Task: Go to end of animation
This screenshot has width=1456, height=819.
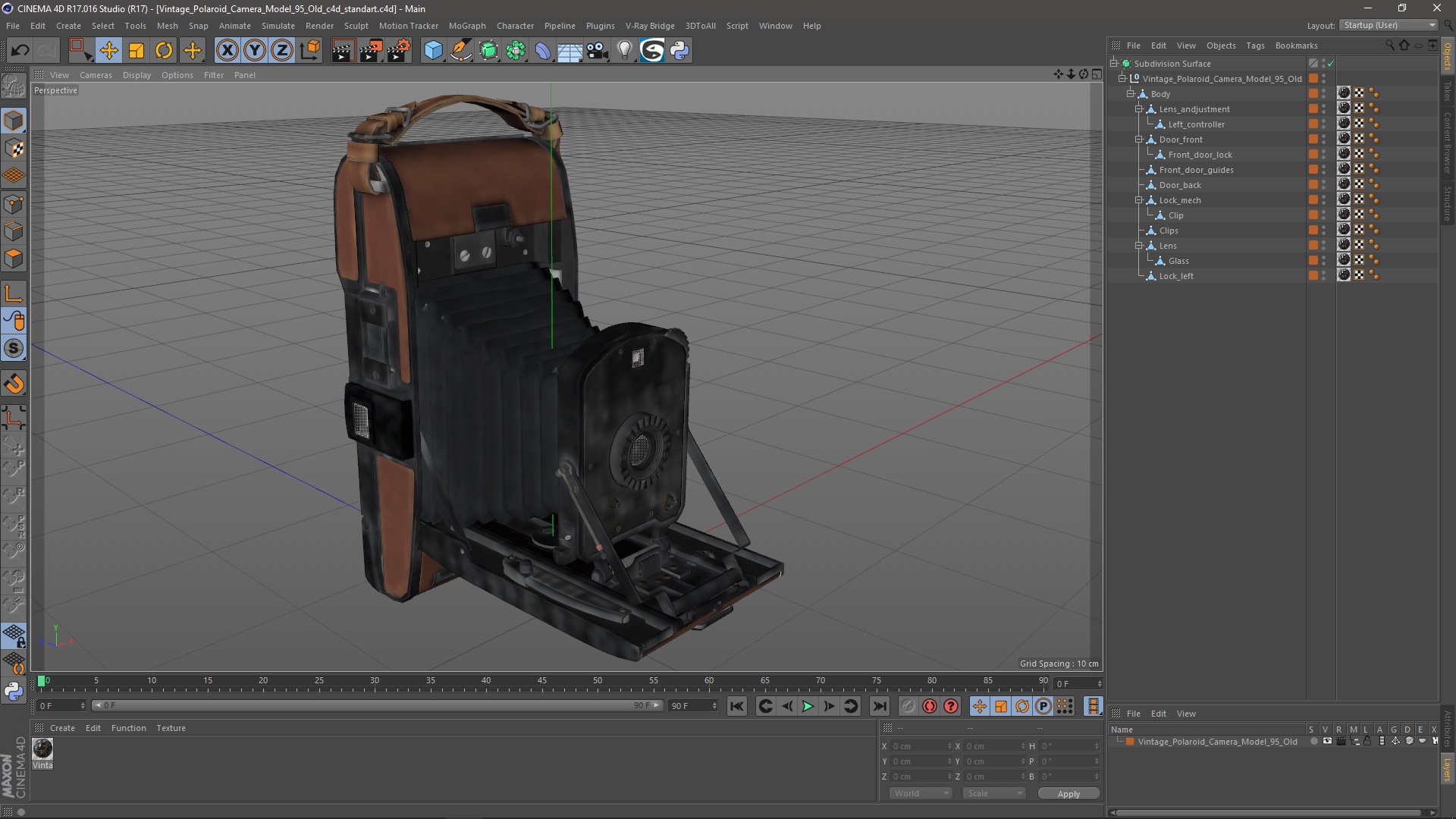Action: 880,706
